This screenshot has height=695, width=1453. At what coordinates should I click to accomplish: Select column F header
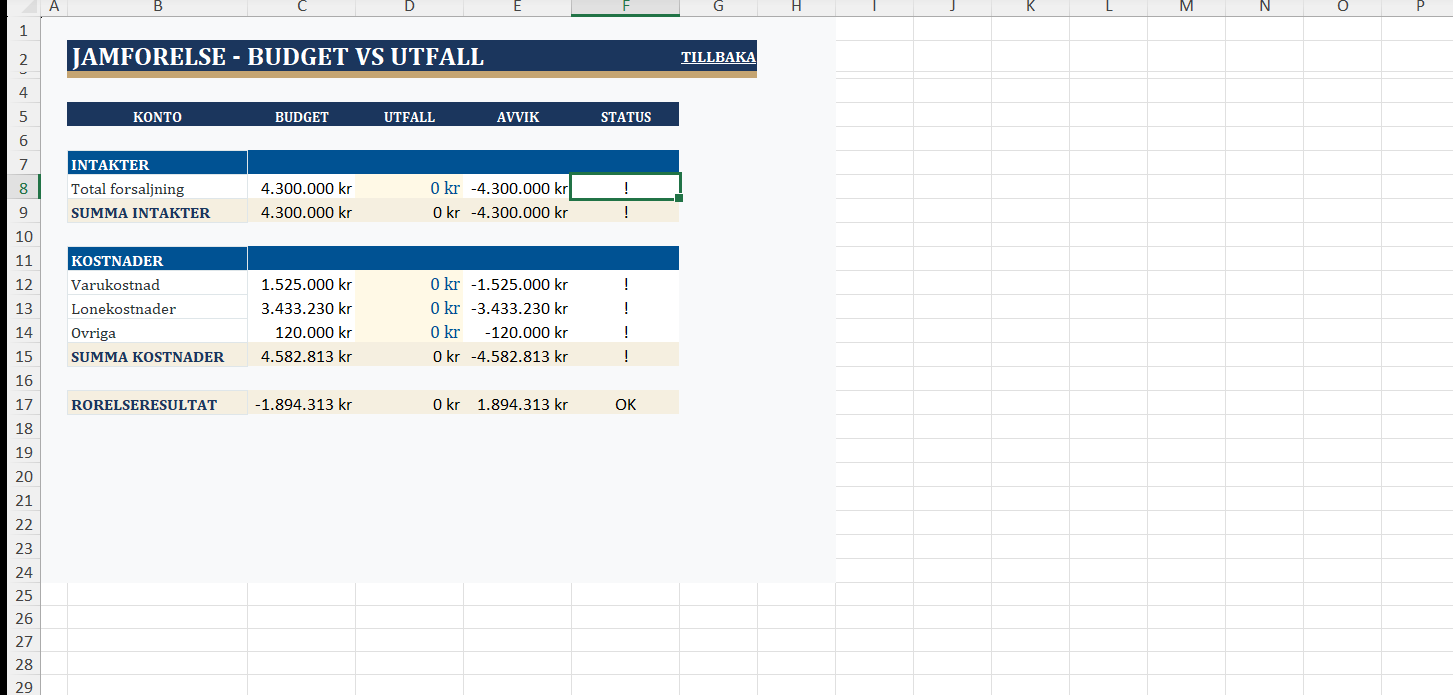[625, 8]
